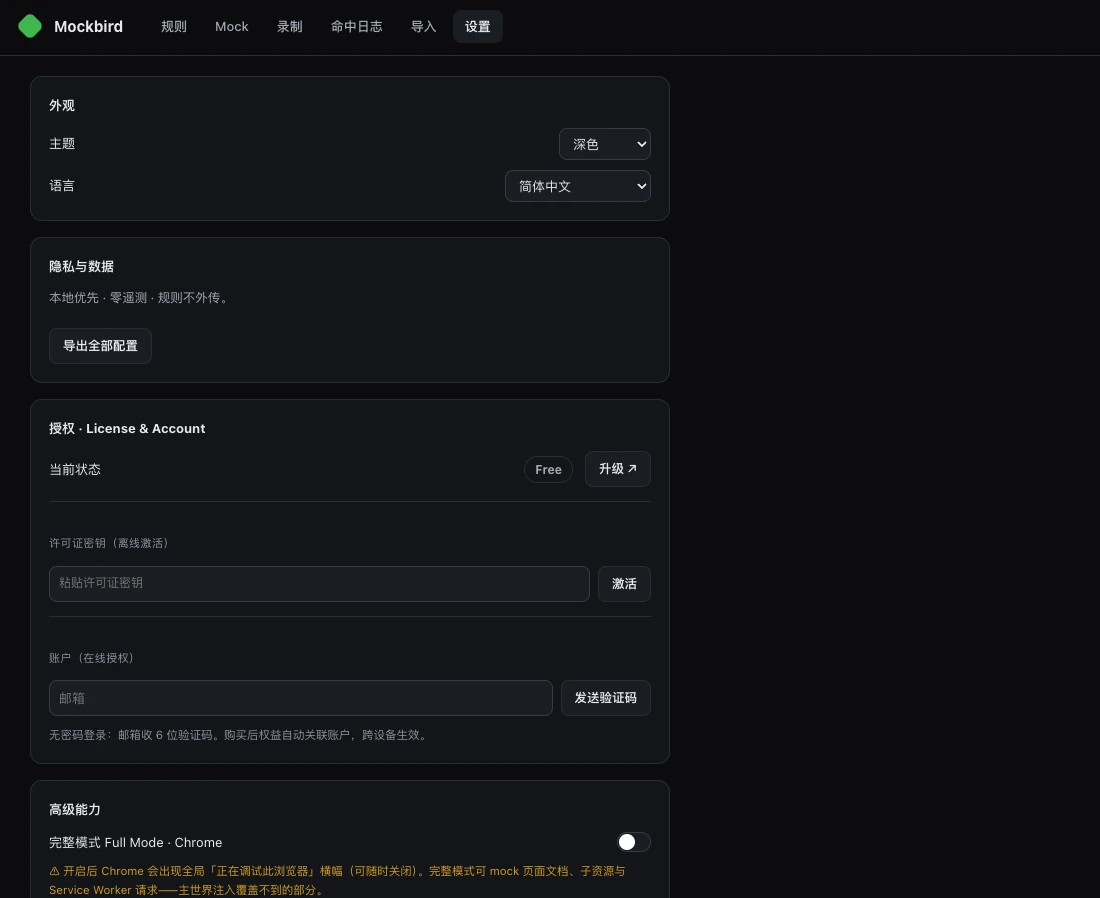Image resolution: width=1100 pixels, height=898 pixels.
Task: Click the Free status badge
Action: click(x=549, y=469)
